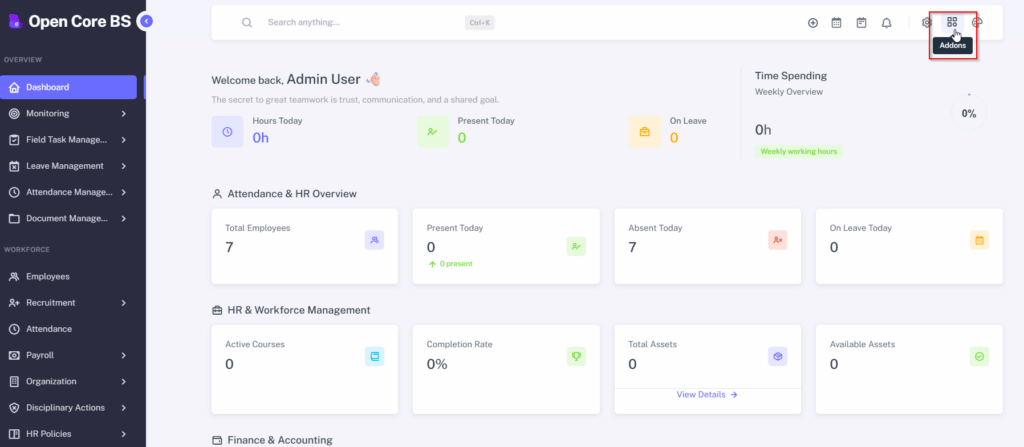Click the Hours Today clock icon
The image size is (1024, 447).
coord(227,131)
